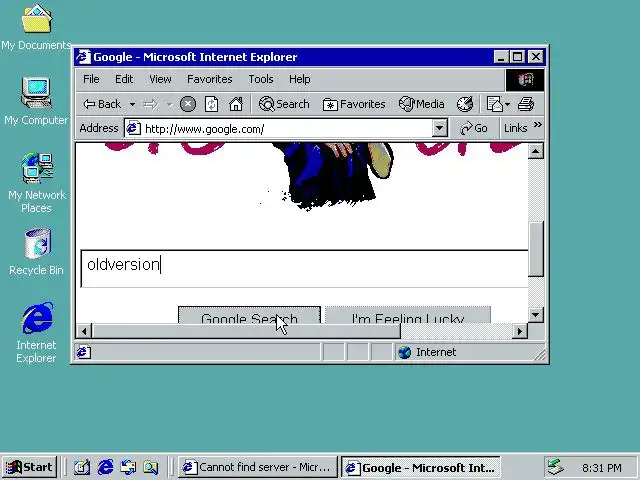The image size is (640, 480).
Task: Open the Start menu
Action: [x=29, y=467]
